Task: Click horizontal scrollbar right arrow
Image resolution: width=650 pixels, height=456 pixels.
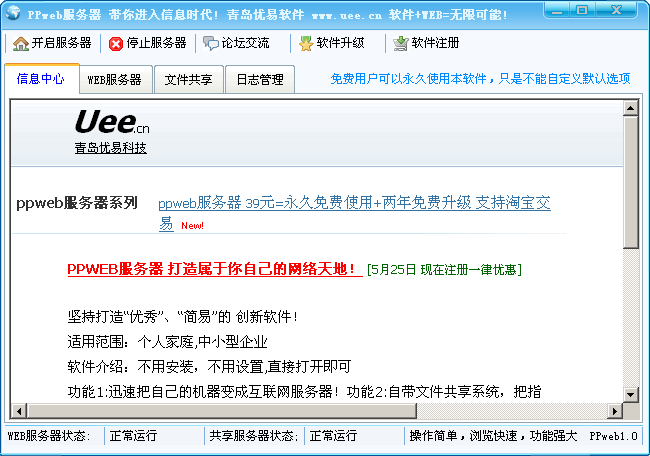Action: click(x=615, y=411)
